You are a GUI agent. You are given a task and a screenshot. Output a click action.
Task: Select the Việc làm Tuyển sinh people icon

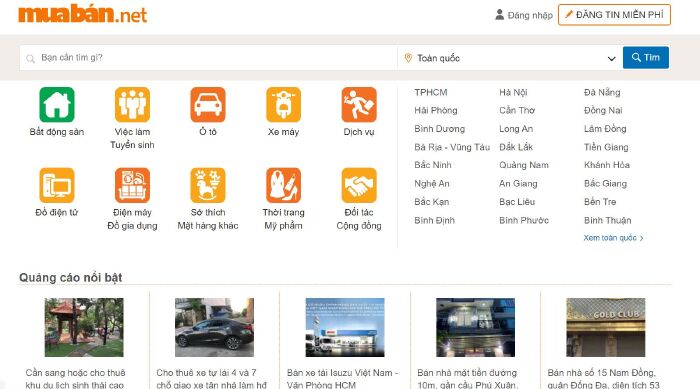(132, 105)
